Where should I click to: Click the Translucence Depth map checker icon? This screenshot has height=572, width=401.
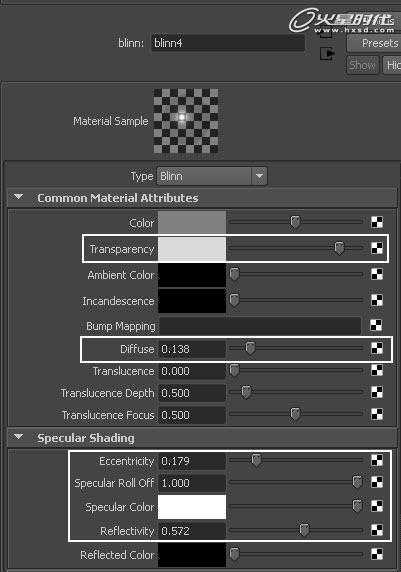point(377,392)
